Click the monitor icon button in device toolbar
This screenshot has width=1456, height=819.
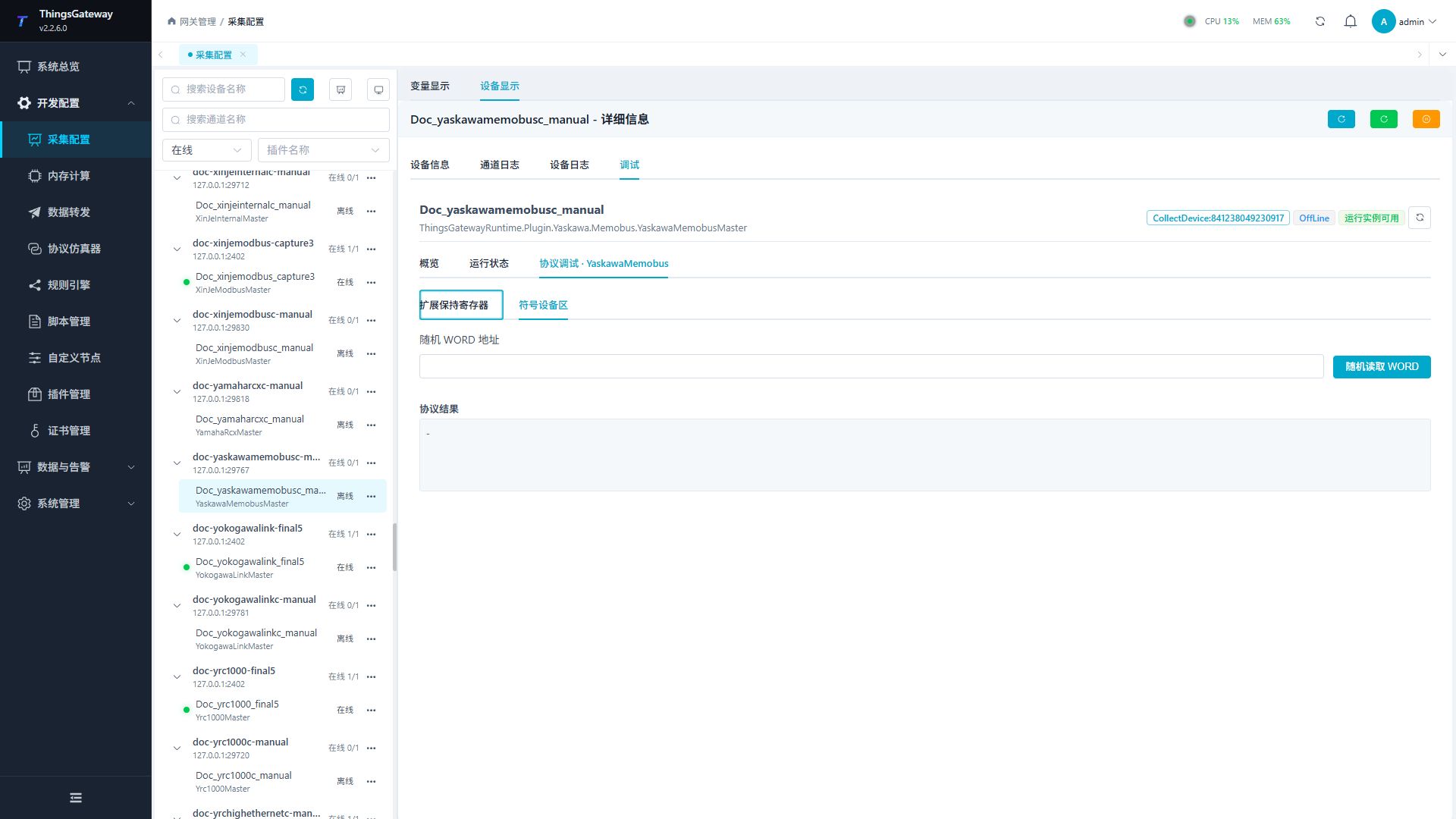(x=378, y=89)
